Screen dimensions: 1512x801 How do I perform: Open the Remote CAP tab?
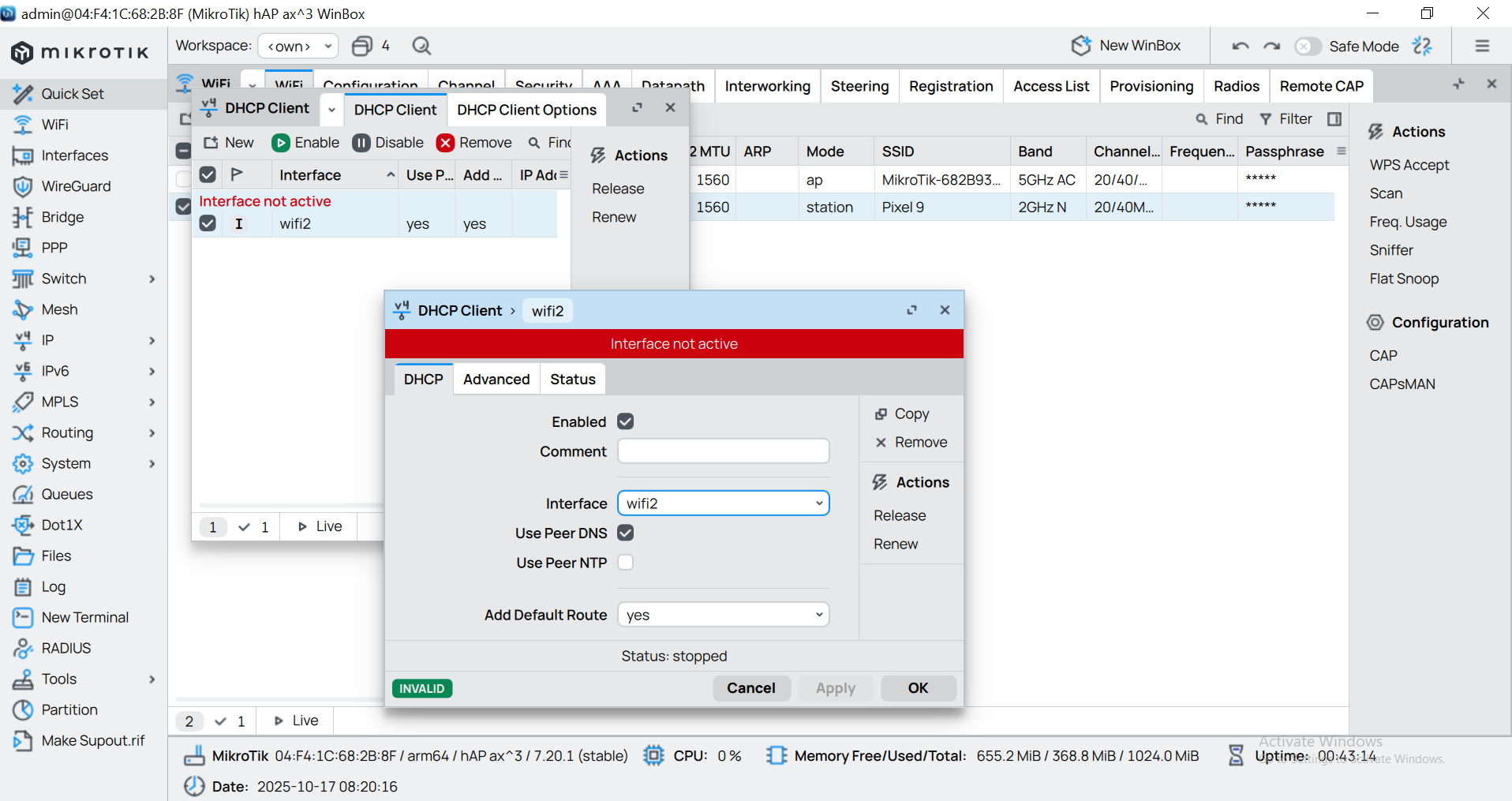pos(1322,86)
